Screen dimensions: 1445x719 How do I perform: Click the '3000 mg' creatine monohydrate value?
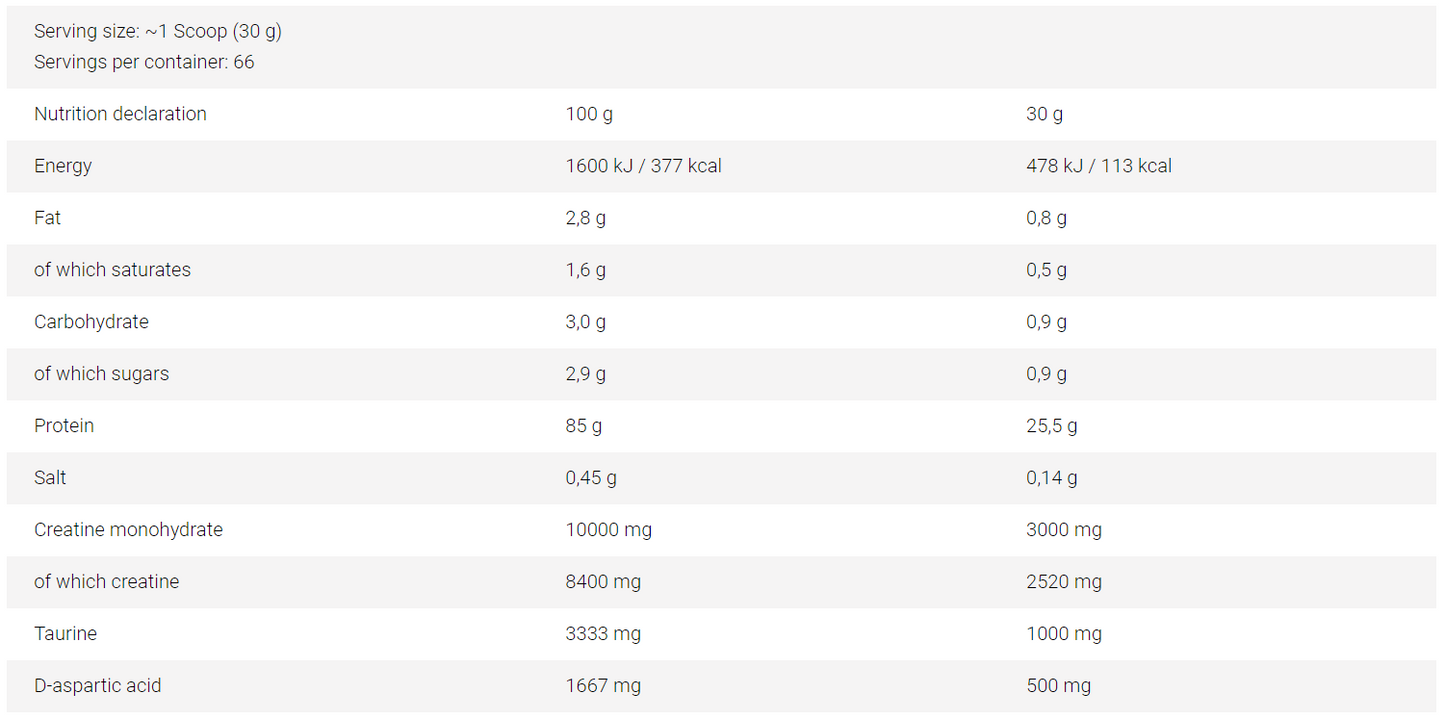1063,530
